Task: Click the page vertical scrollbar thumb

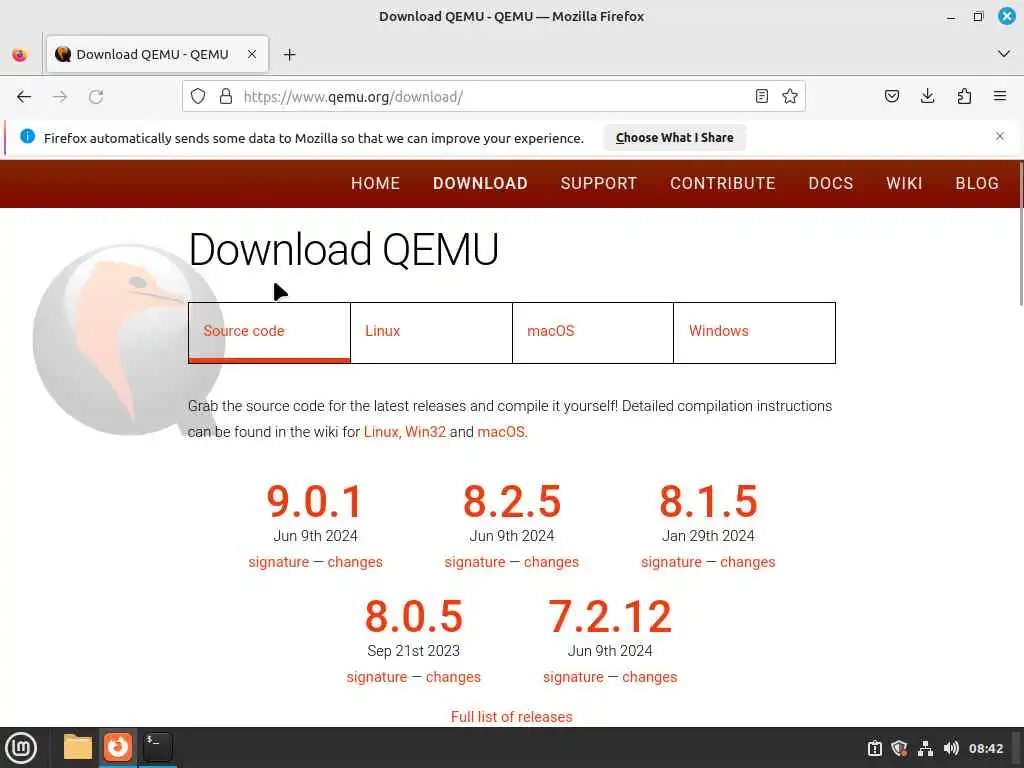Action: pos(1020,234)
